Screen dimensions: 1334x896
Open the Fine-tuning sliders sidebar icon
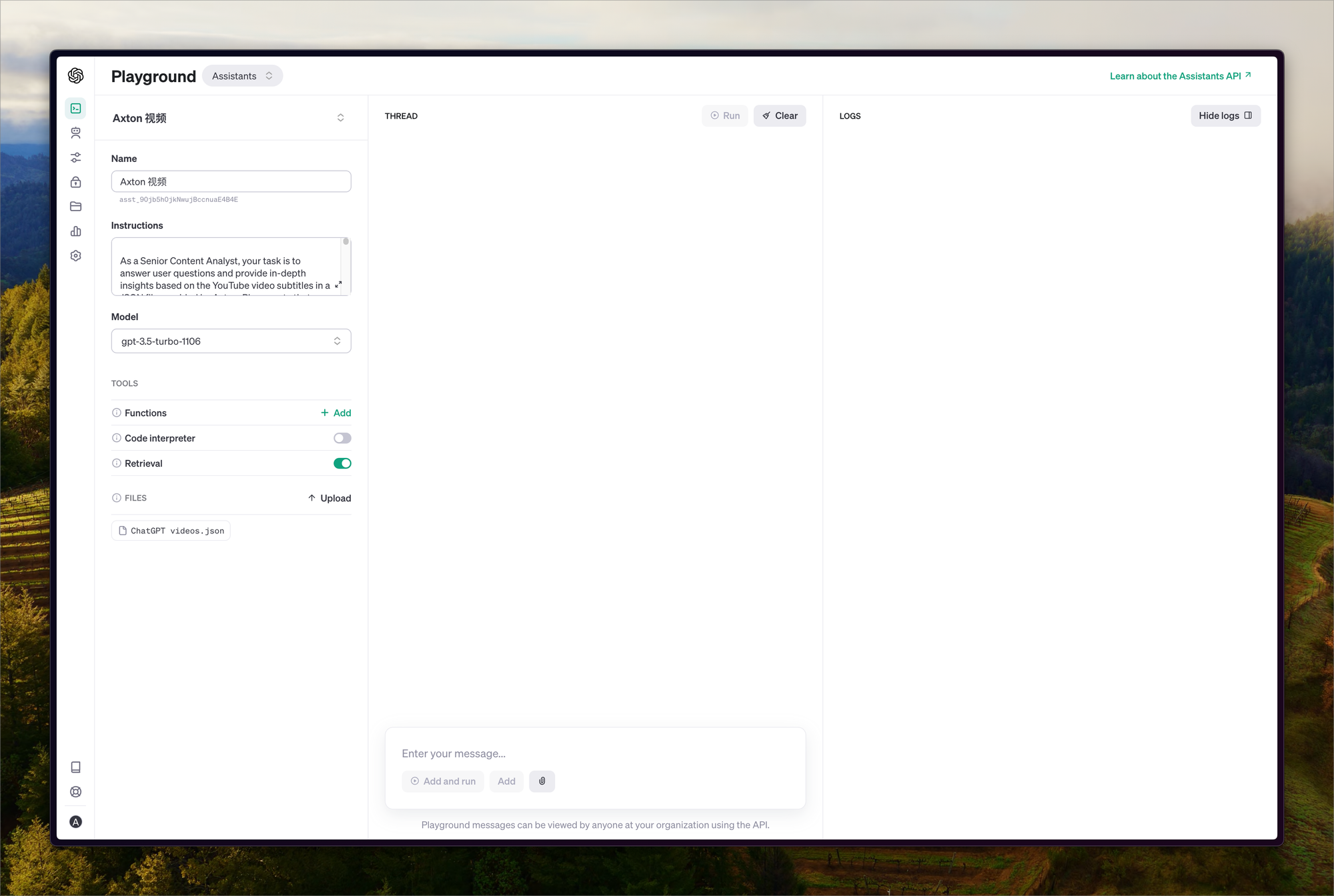tap(76, 157)
